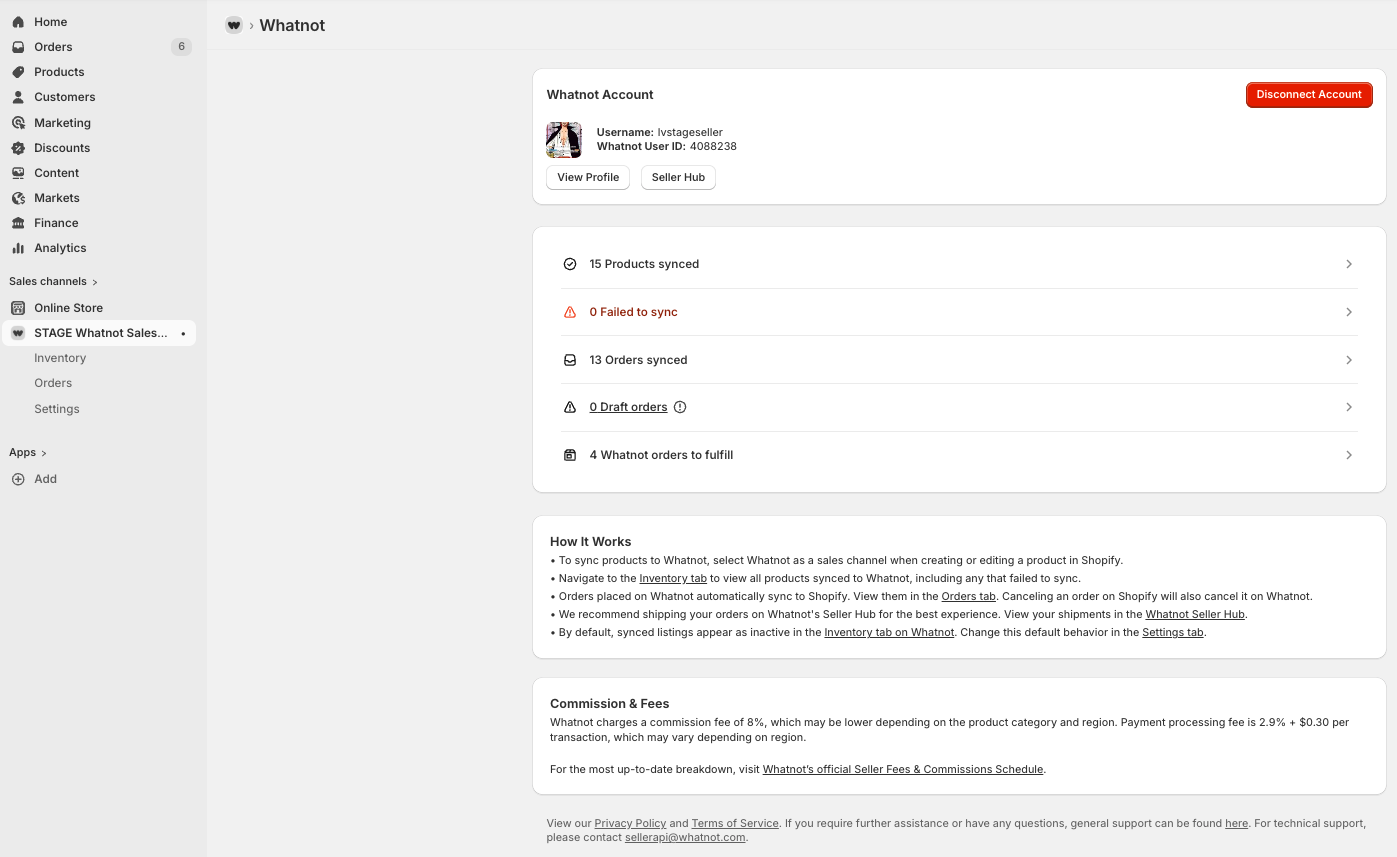Open Settings under Whatnot sales channel
Image resolution: width=1397 pixels, height=857 pixels.
click(57, 409)
